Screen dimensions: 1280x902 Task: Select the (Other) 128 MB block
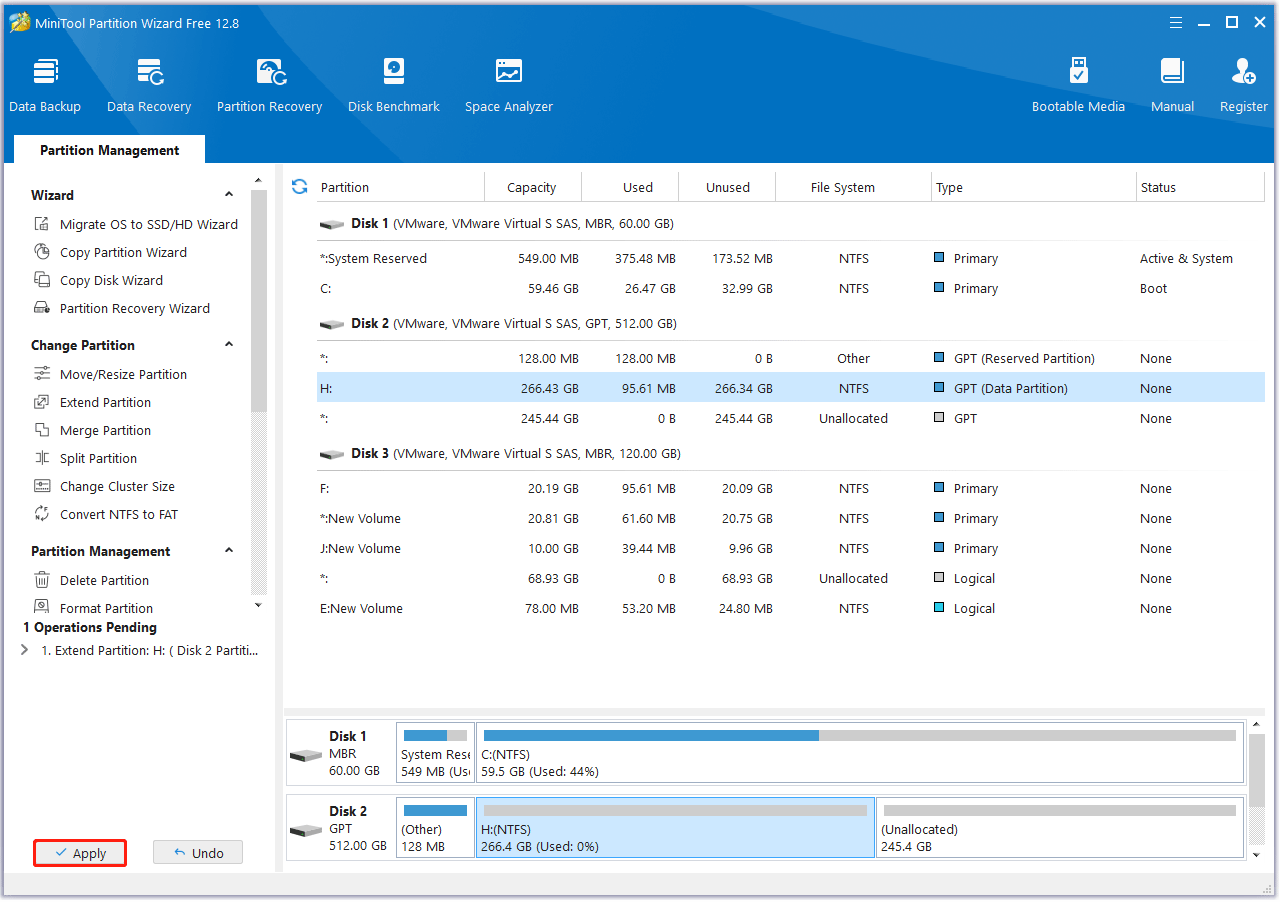435,828
